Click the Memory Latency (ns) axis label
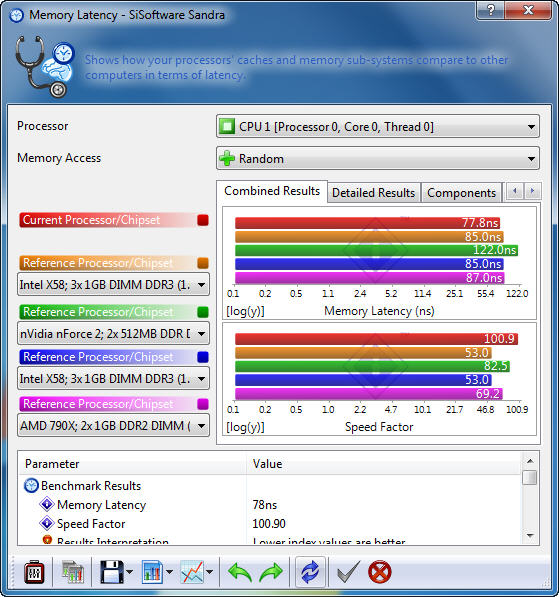This screenshot has width=559, height=597. tap(379, 311)
